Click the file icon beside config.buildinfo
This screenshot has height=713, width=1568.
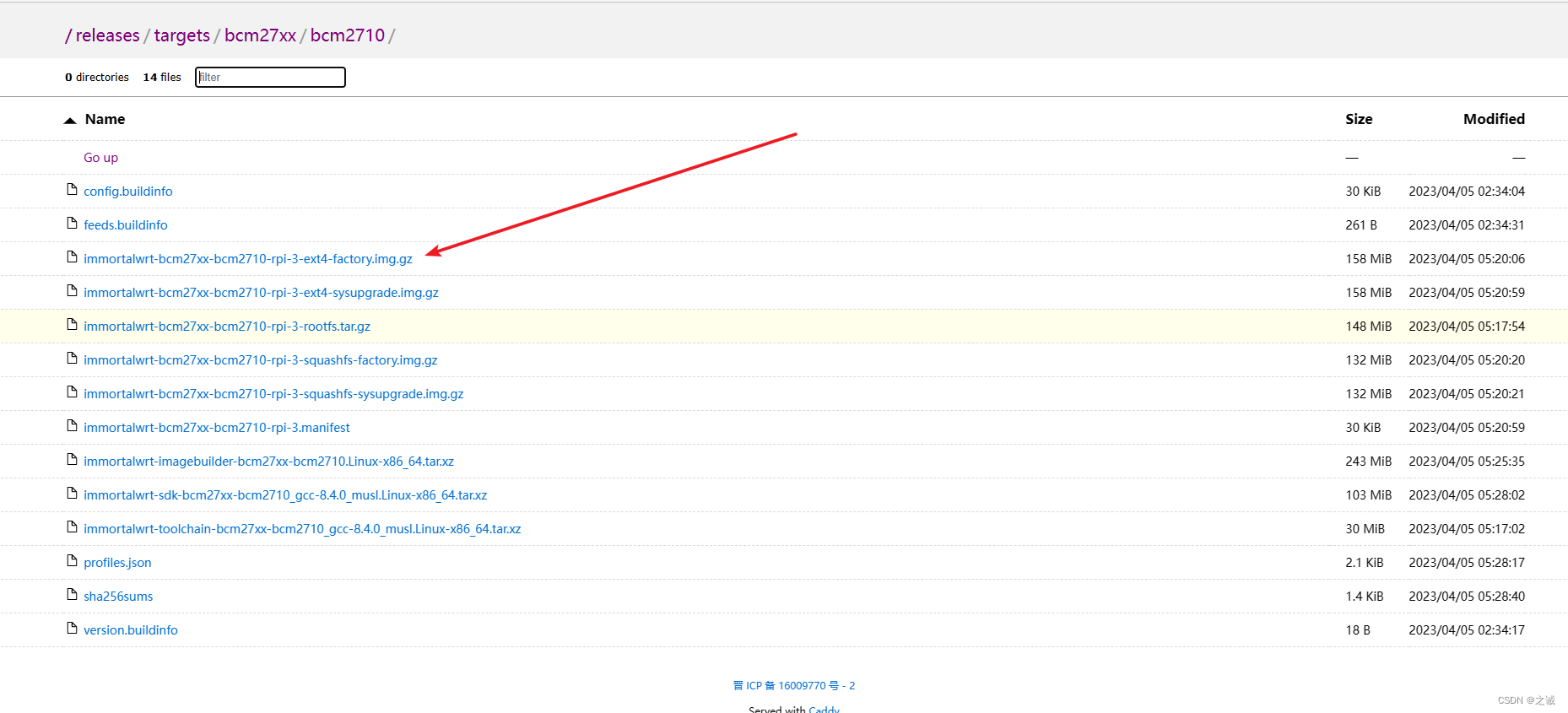tap(72, 190)
